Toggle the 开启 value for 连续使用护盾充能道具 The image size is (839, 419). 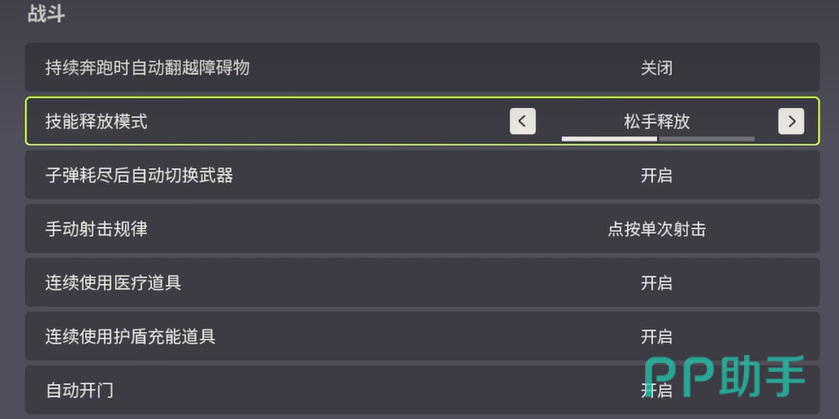(x=656, y=337)
